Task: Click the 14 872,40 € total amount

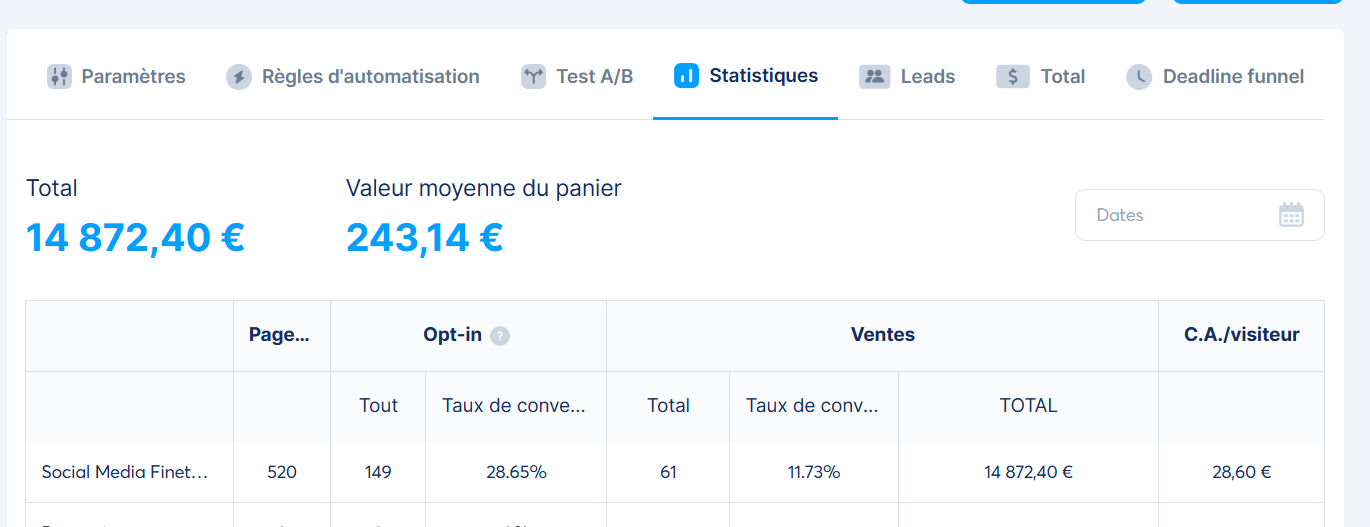Action: (x=135, y=238)
